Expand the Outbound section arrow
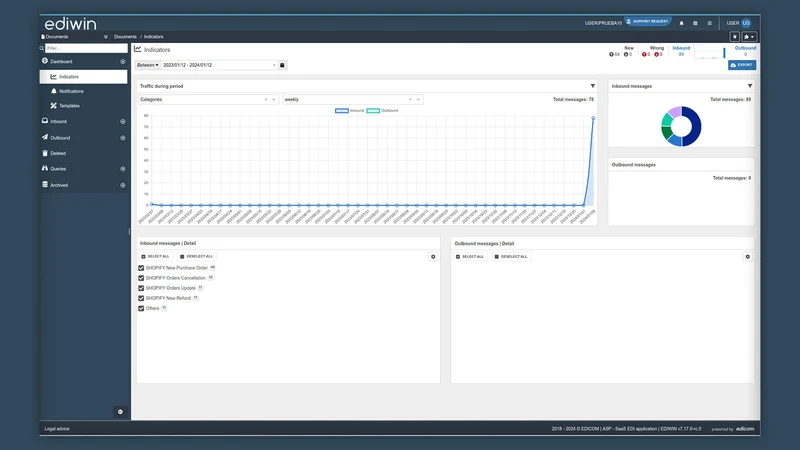 pyautogui.click(x=122, y=138)
